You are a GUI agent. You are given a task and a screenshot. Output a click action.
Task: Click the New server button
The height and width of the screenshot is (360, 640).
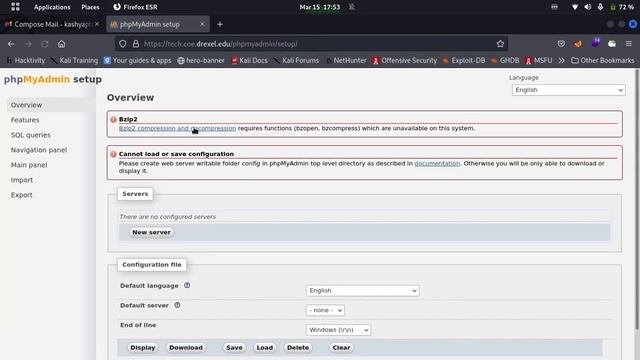151,232
